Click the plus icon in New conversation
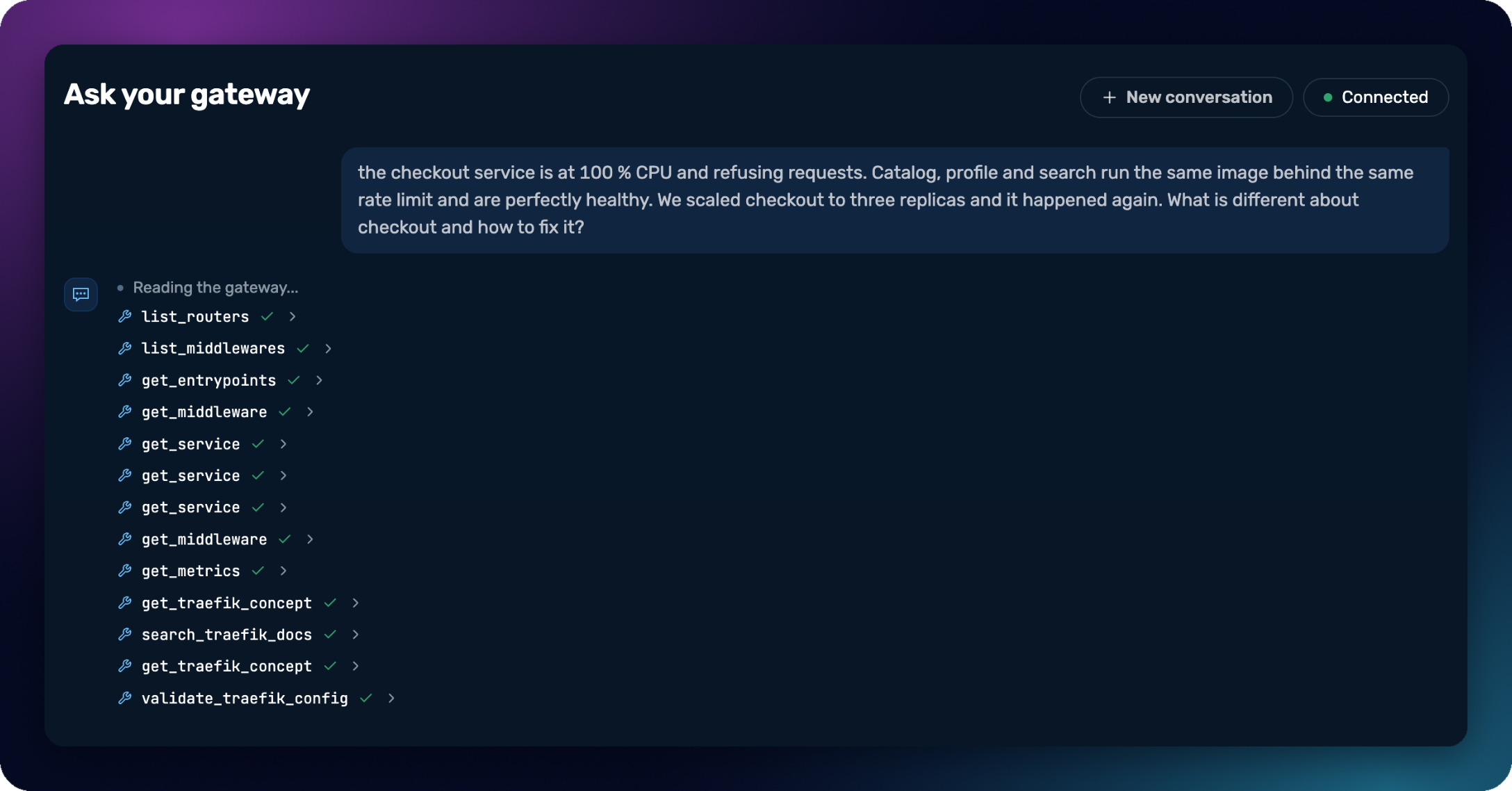Image resolution: width=1512 pixels, height=791 pixels. click(1110, 97)
